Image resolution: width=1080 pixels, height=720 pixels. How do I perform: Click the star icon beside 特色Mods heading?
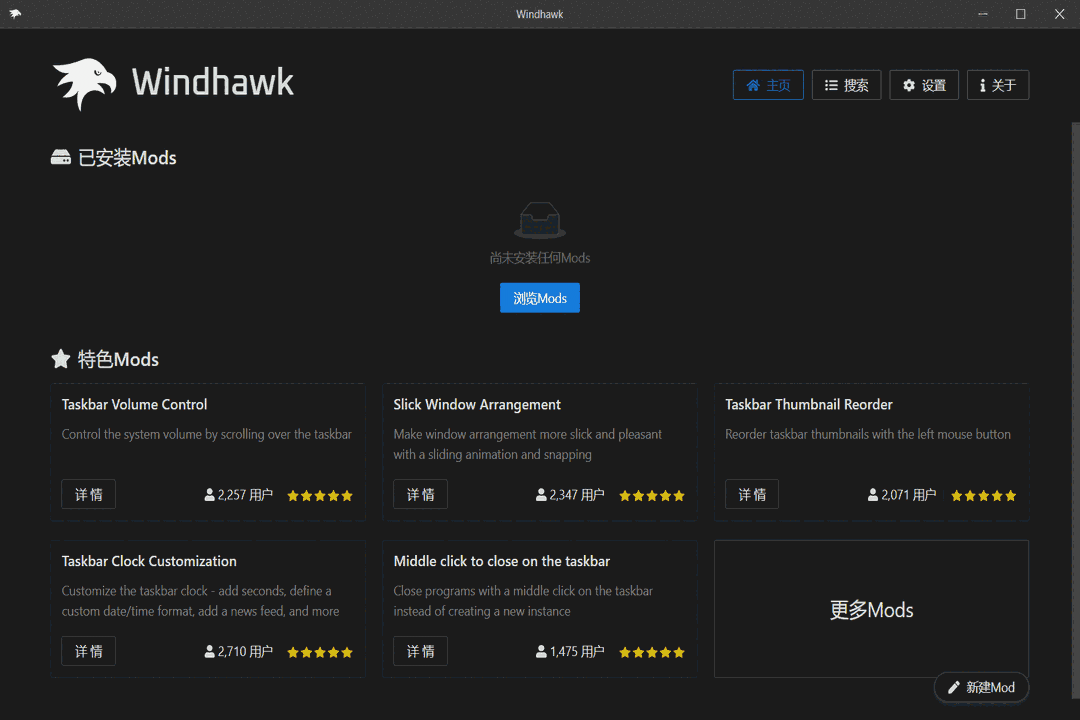click(x=61, y=359)
